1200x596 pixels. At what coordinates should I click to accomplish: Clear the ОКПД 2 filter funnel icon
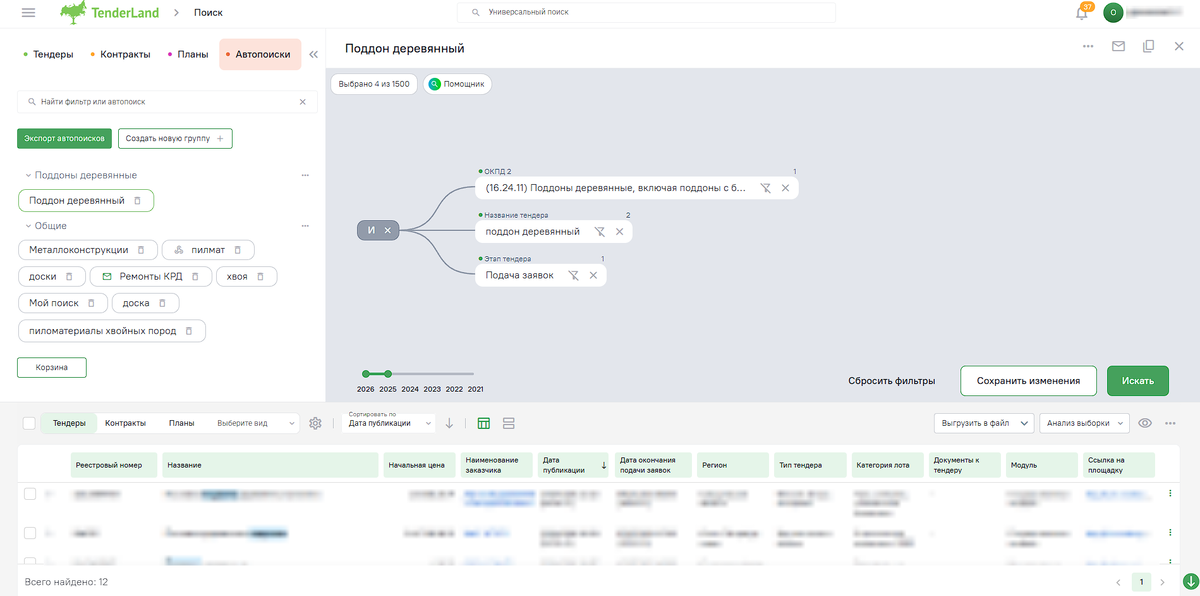click(765, 188)
